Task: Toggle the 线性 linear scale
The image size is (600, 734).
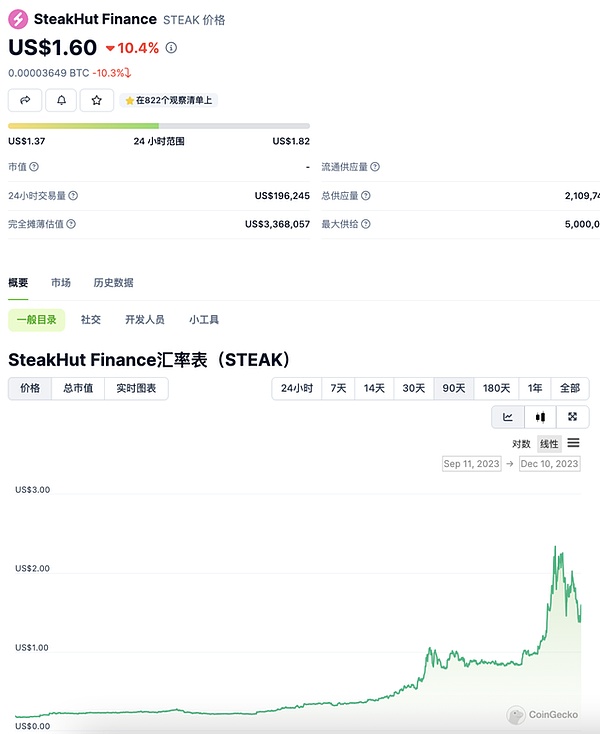Action: 549,444
